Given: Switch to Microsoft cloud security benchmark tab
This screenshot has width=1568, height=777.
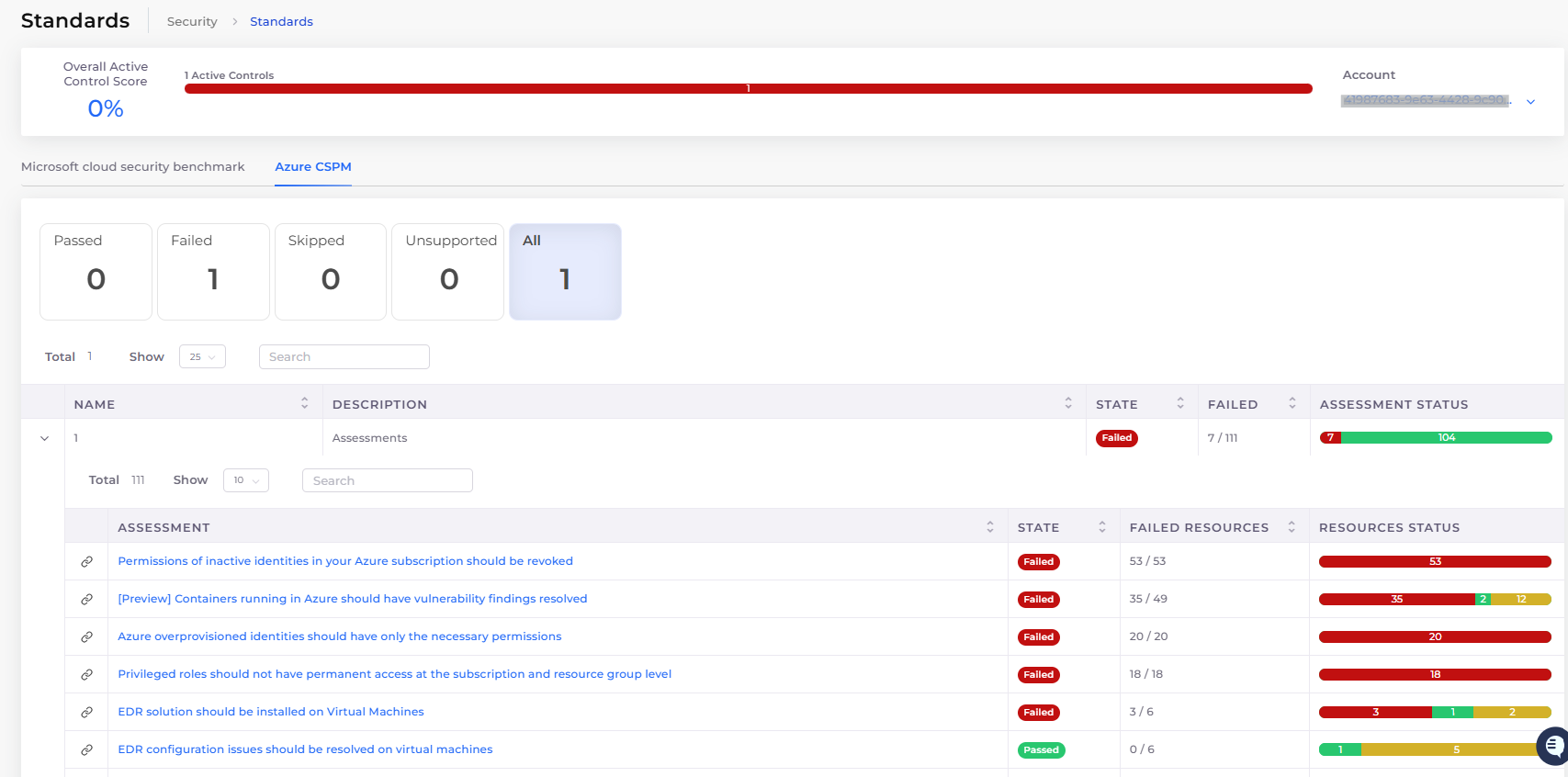Looking at the screenshot, I should click(133, 167).
